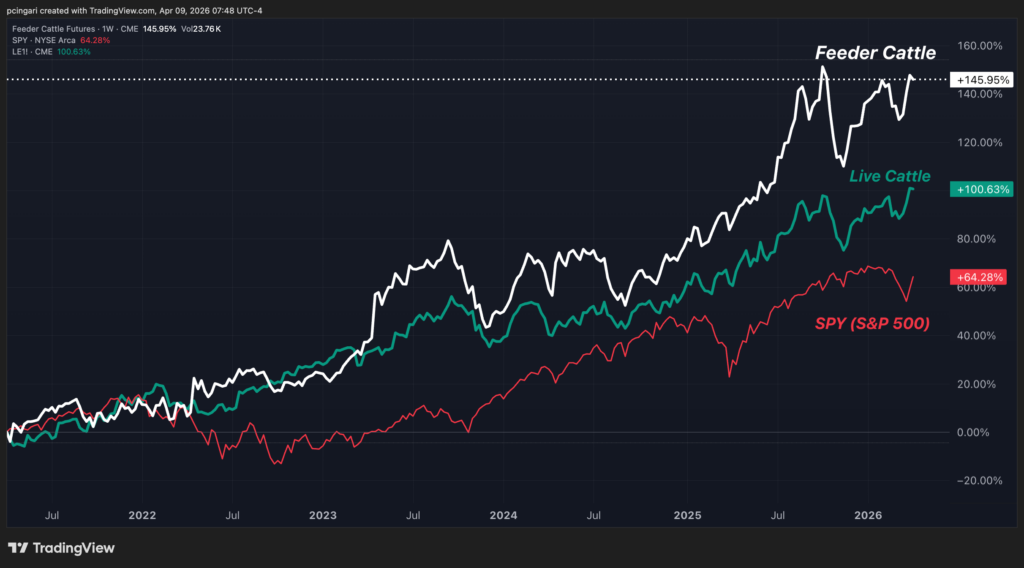
Task: Click the Live Cattle chart annotation
Action: coord(889,176)
